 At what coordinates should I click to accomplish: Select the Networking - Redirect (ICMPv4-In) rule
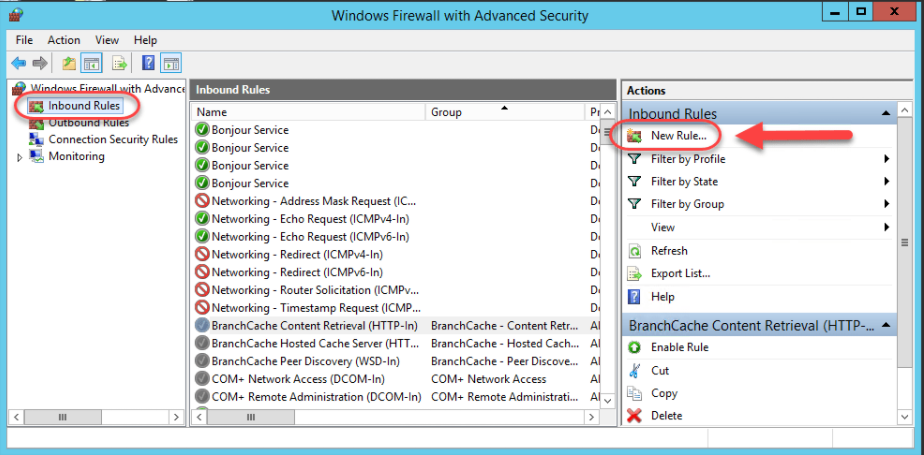coord(296,255)
